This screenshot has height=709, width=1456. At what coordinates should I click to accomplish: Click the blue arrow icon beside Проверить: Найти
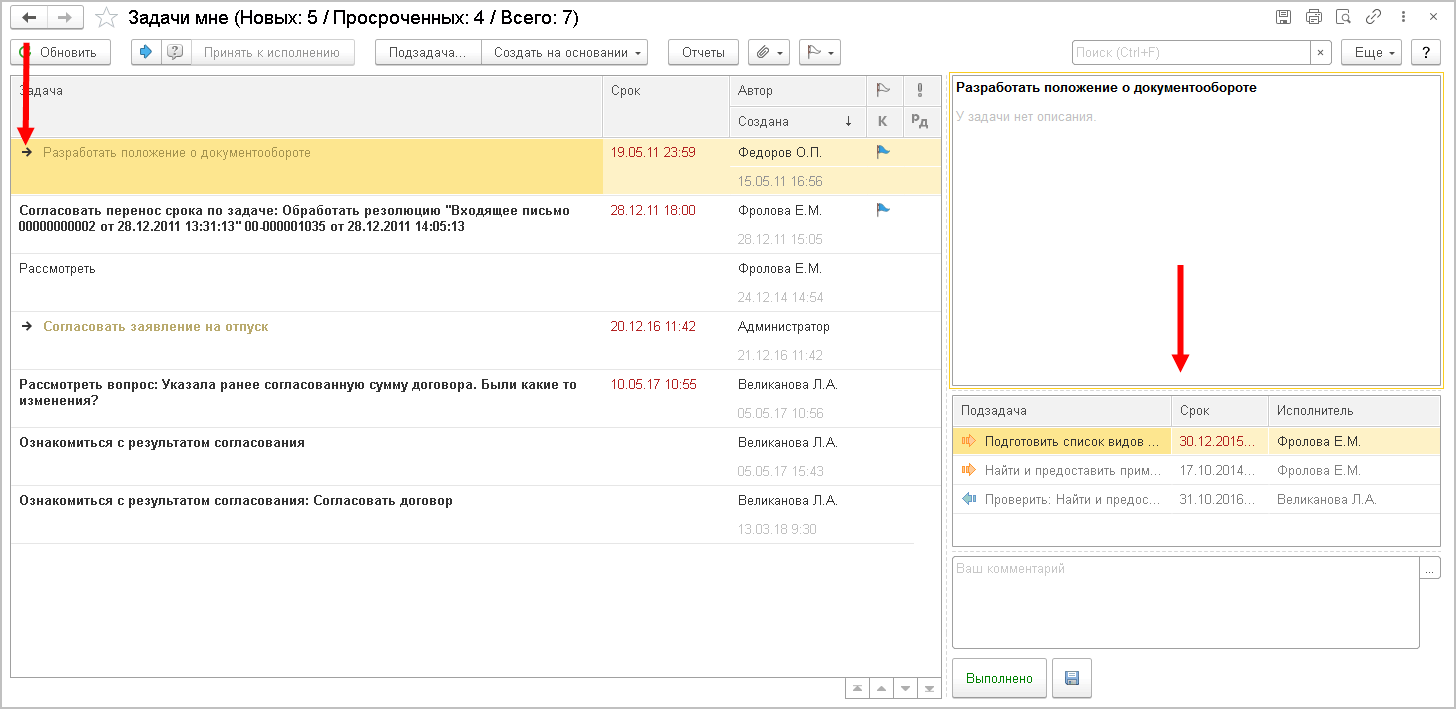point(968,499)
